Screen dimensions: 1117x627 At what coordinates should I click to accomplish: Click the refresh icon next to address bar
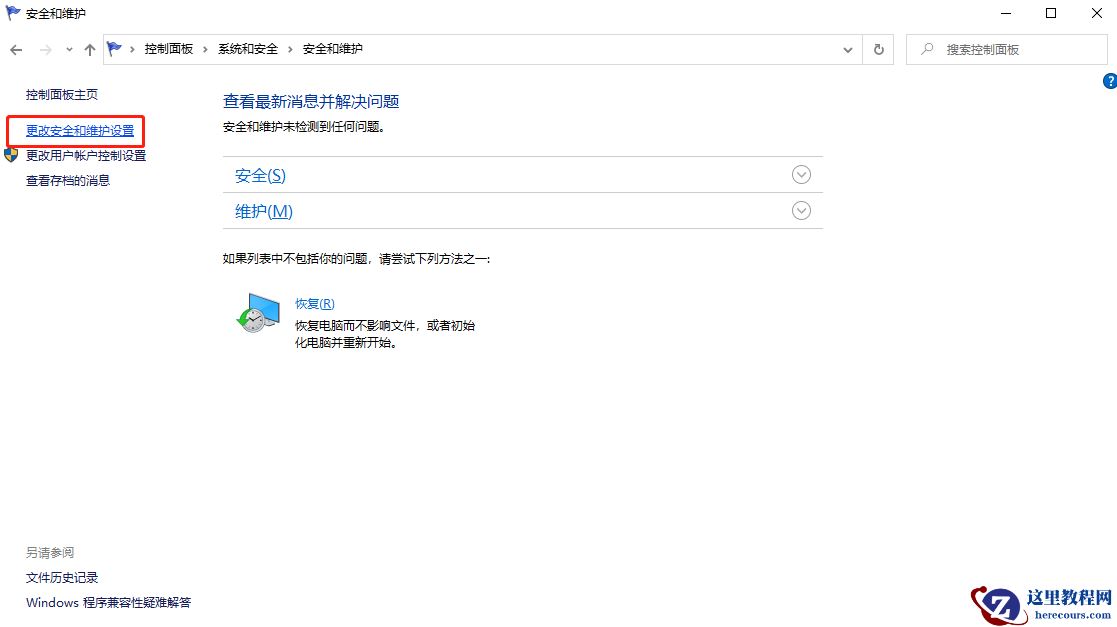(x=878, y=49)
